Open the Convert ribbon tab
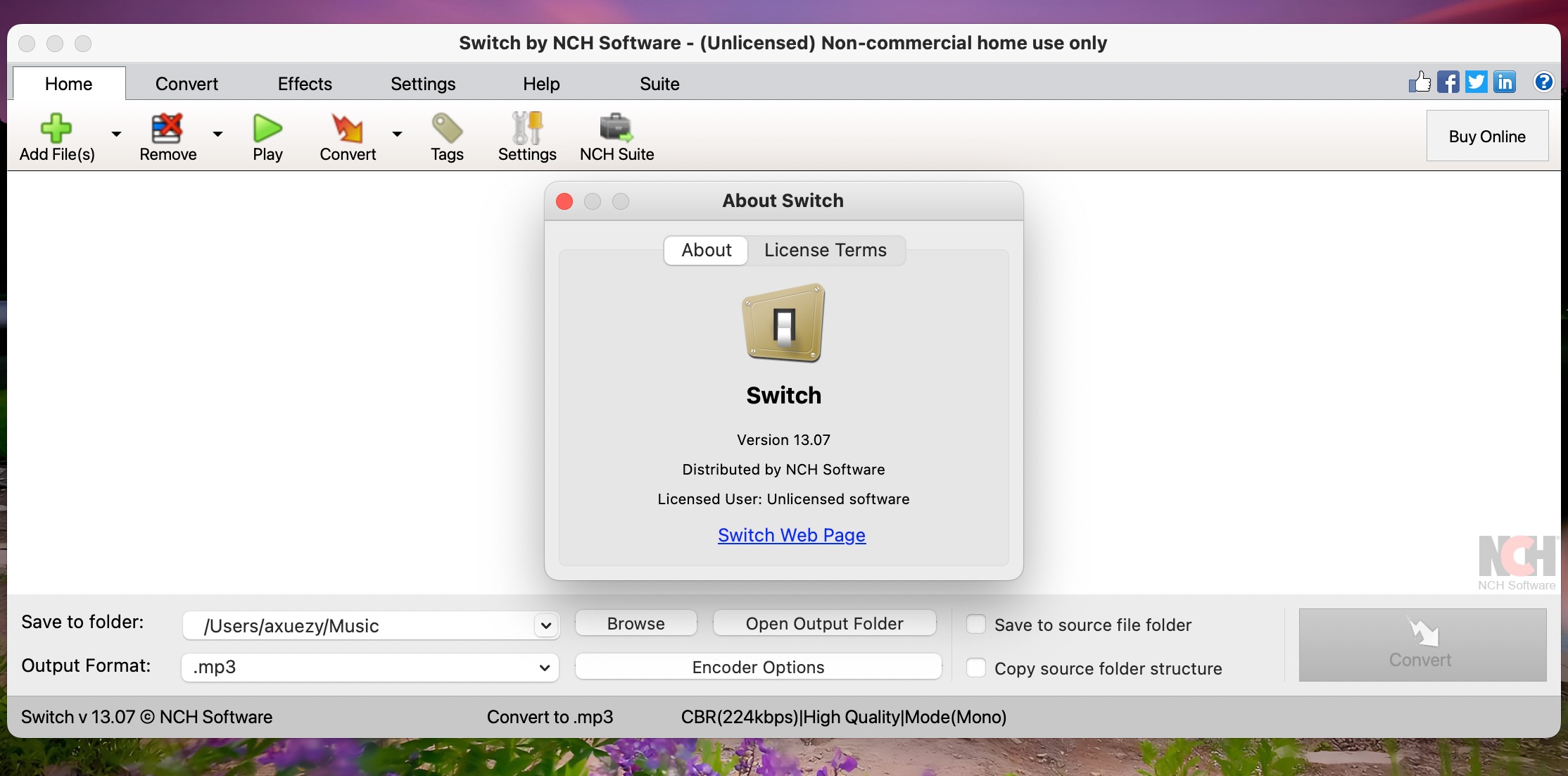 (x=186, y=84)
